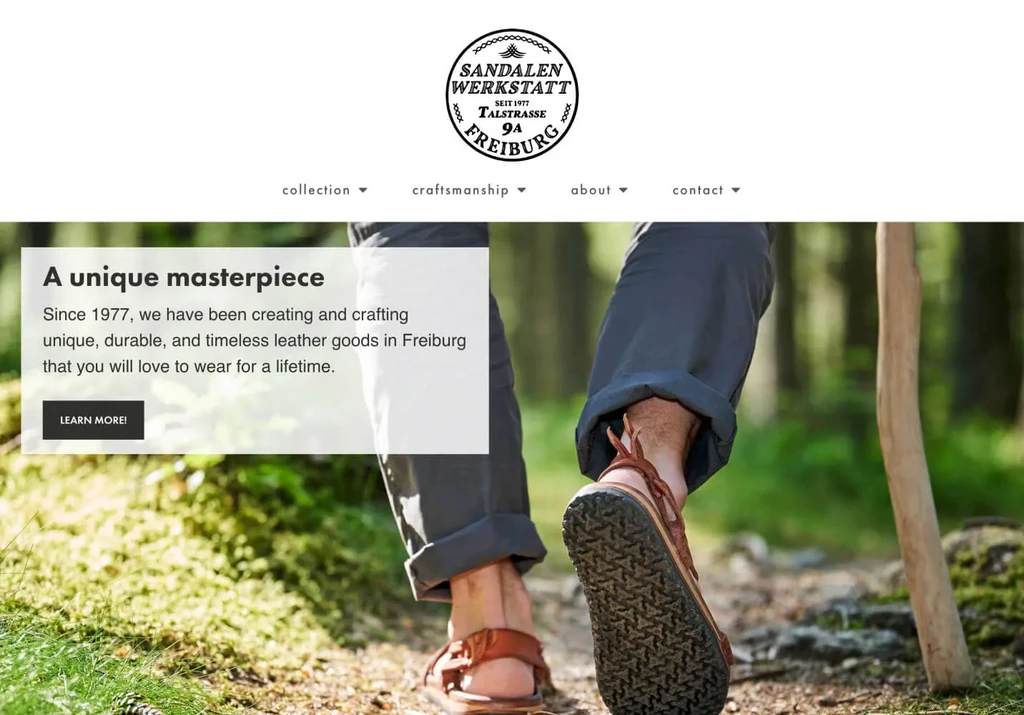
Task: Expand the about dropdown arrow
Action: click(623, 190)
